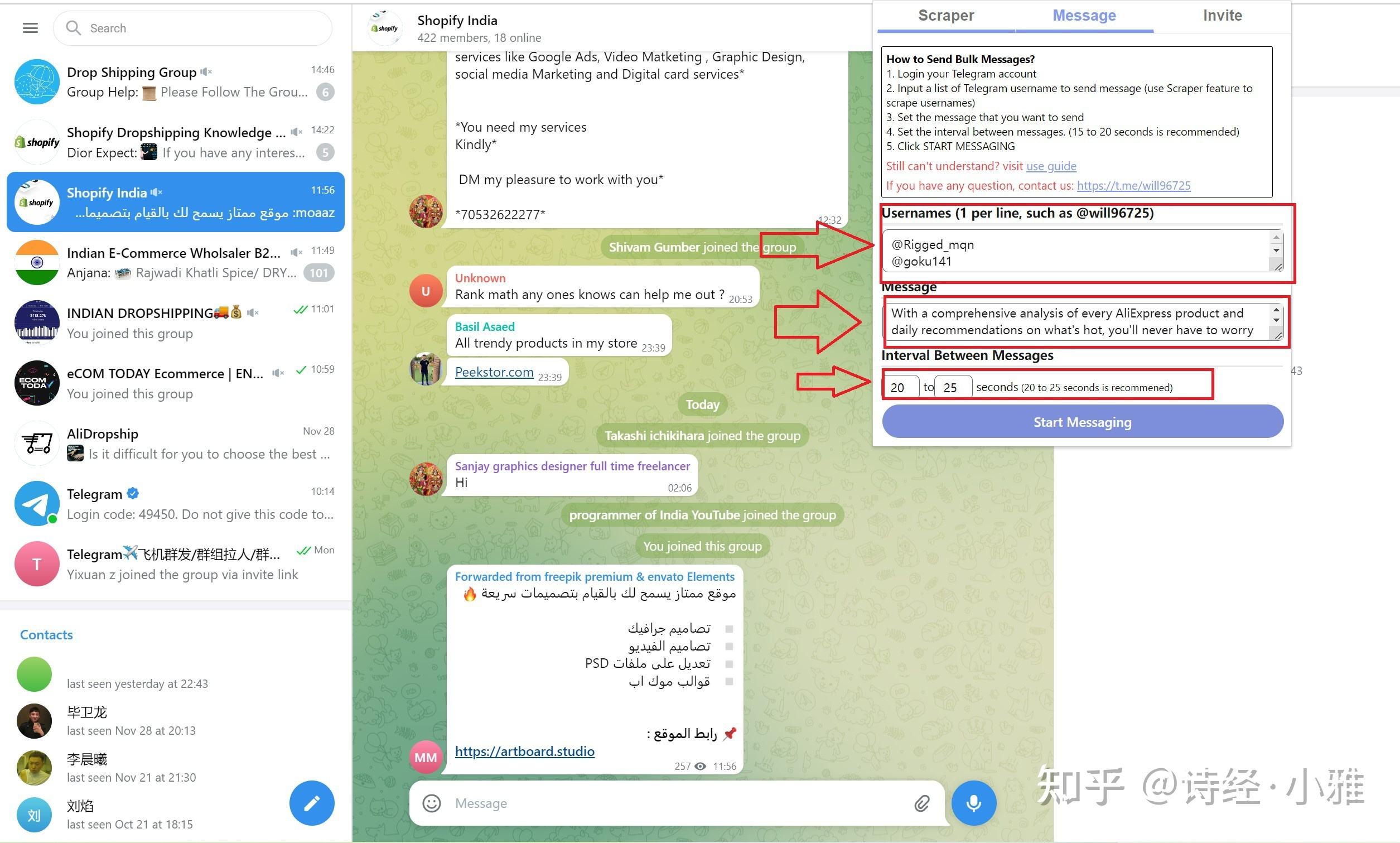
Task: Click Start Messaging button
Action: [x=1083, y=421]
